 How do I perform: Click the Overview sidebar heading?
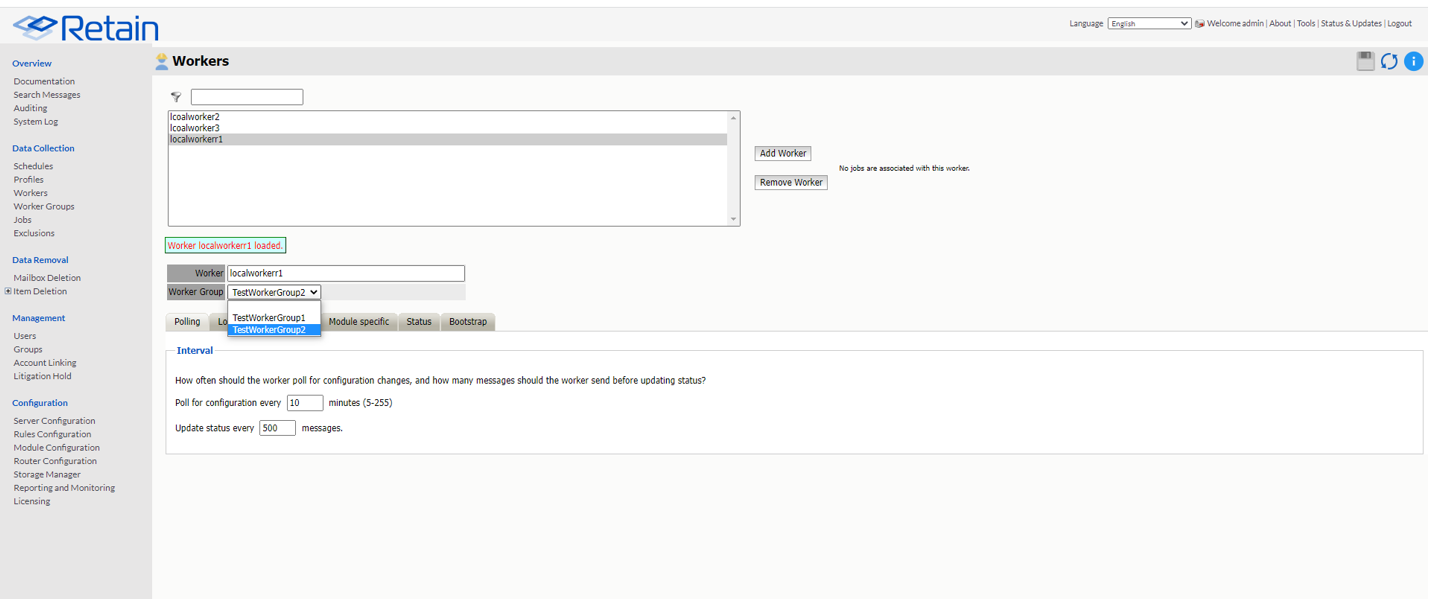pos(32,63)
